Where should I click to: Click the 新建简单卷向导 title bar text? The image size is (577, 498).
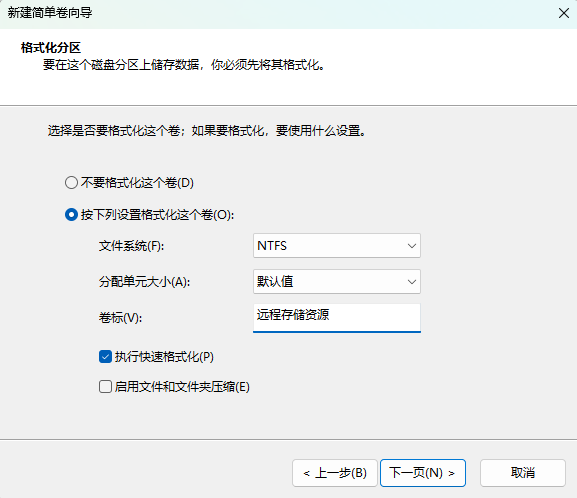[50, 13]
